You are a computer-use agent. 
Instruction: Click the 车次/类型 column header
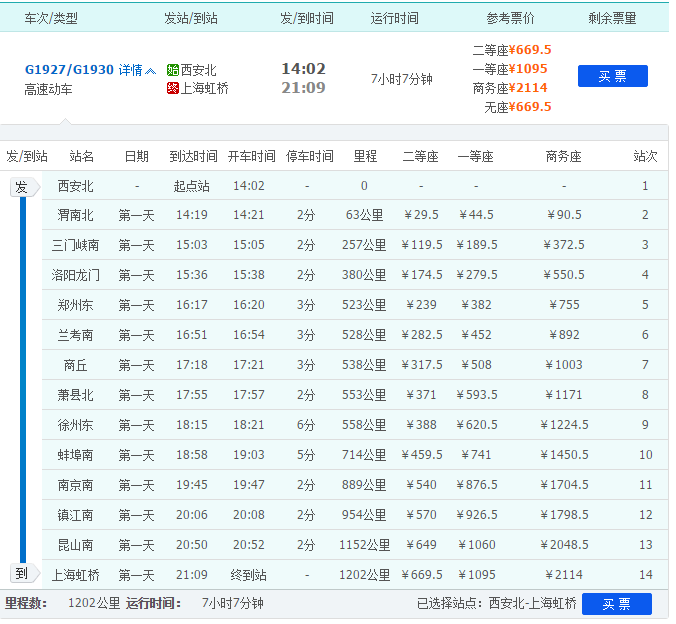51,18
